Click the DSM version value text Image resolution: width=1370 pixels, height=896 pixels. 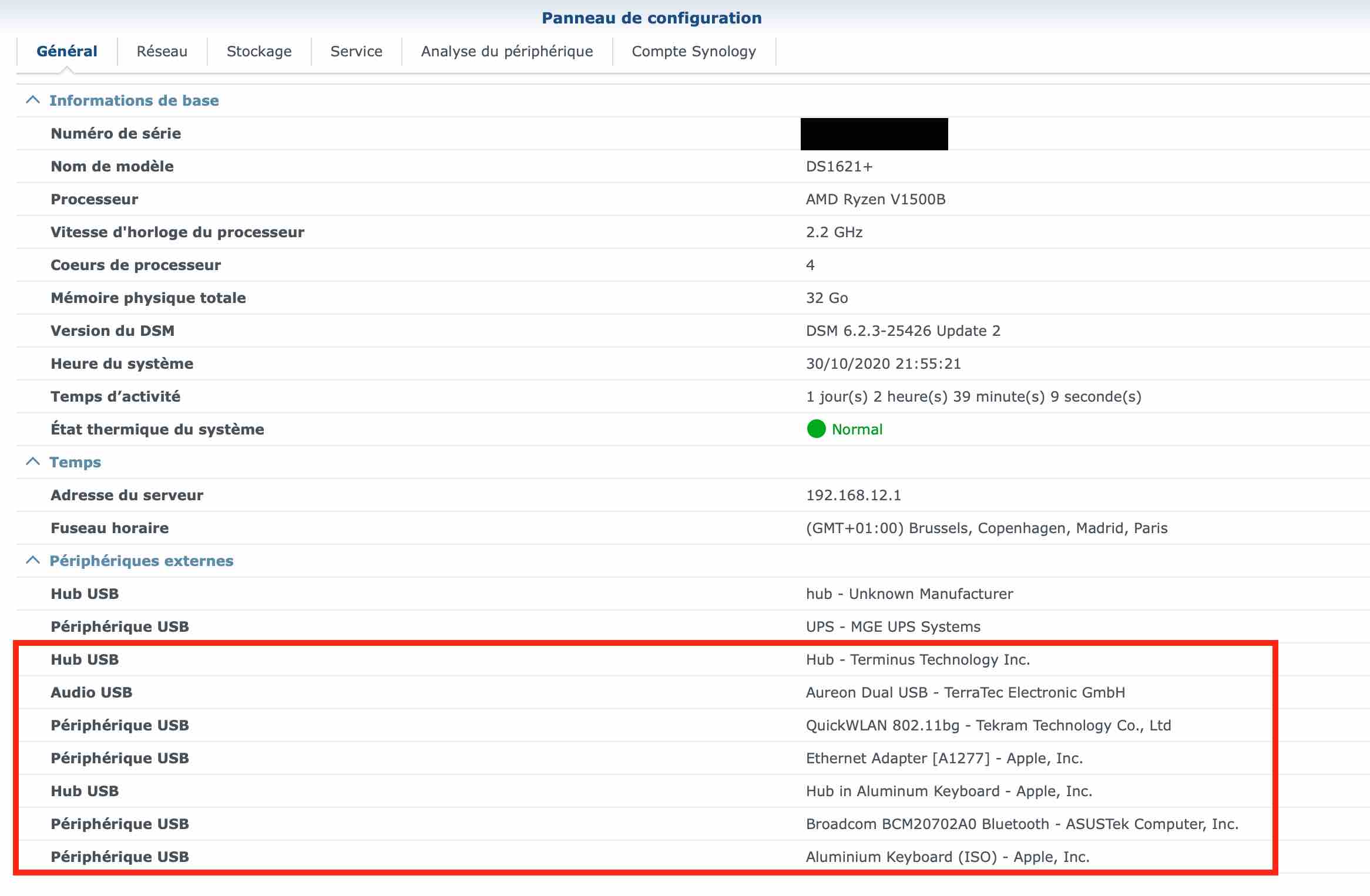(x=902, y=331)
